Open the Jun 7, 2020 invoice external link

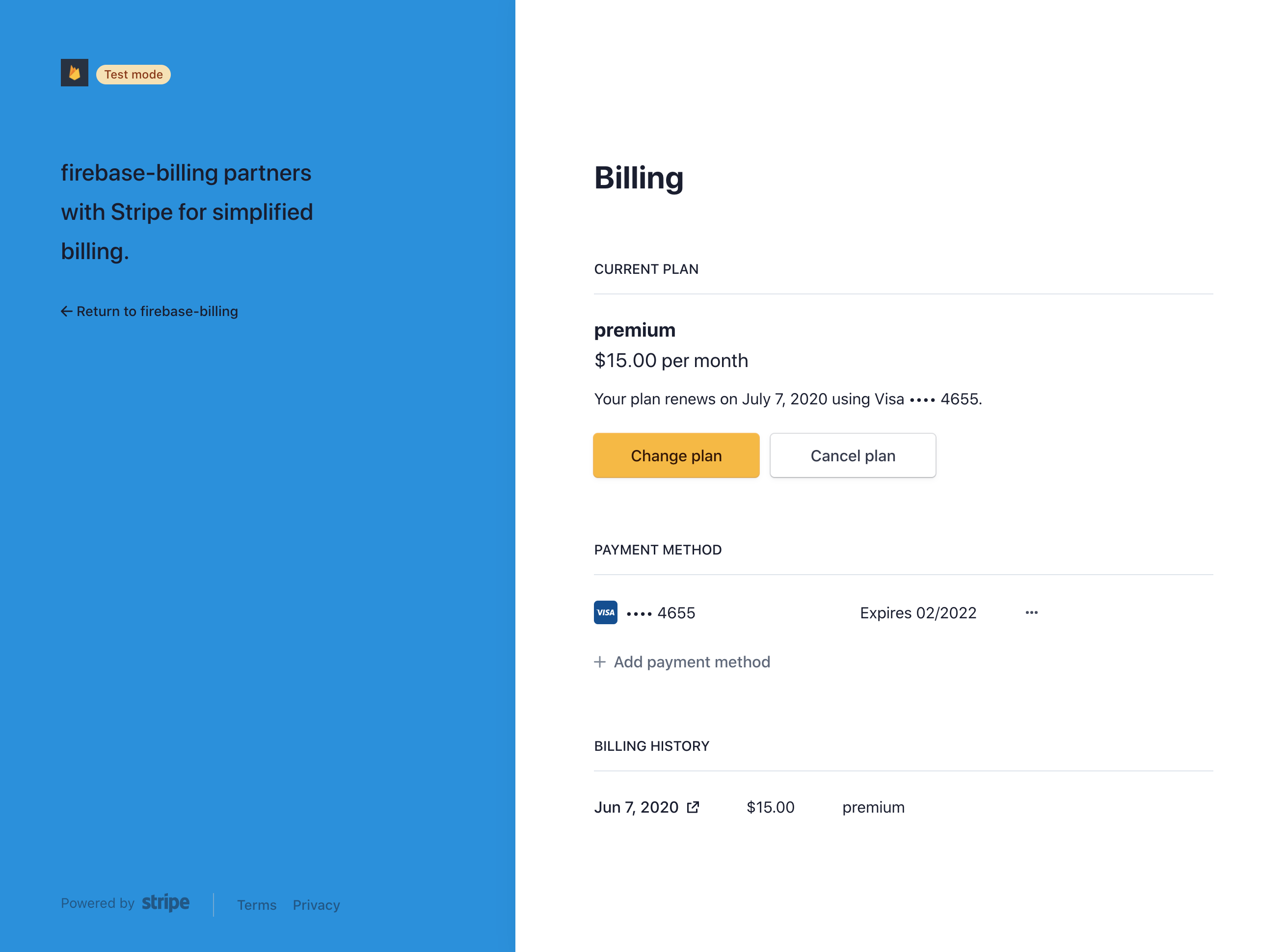(694, 807)
